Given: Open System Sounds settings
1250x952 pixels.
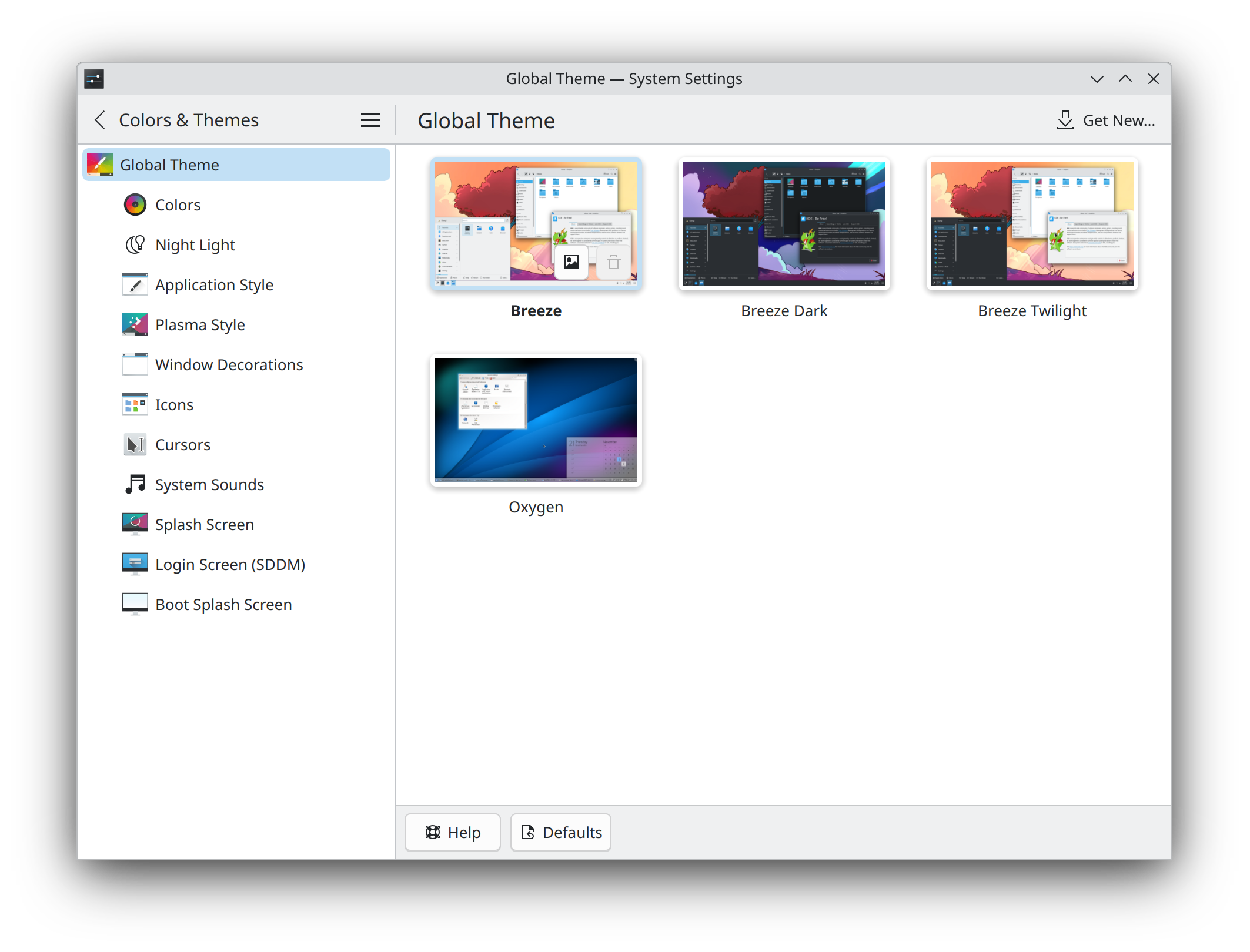Looking at the screenshot, I should pos(236,484).
